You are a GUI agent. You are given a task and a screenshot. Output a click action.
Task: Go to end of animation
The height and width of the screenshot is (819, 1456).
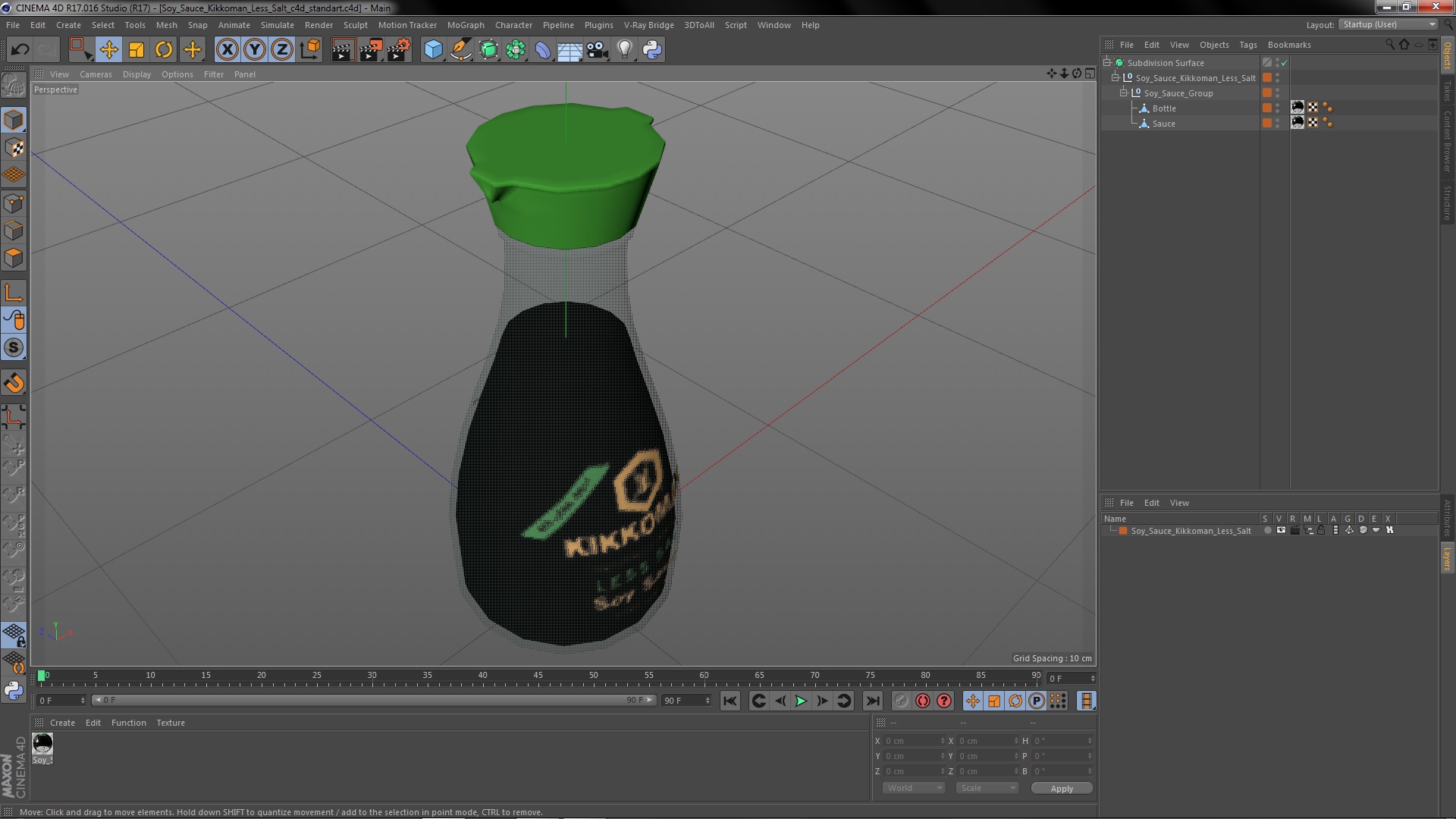click(872, 701)
